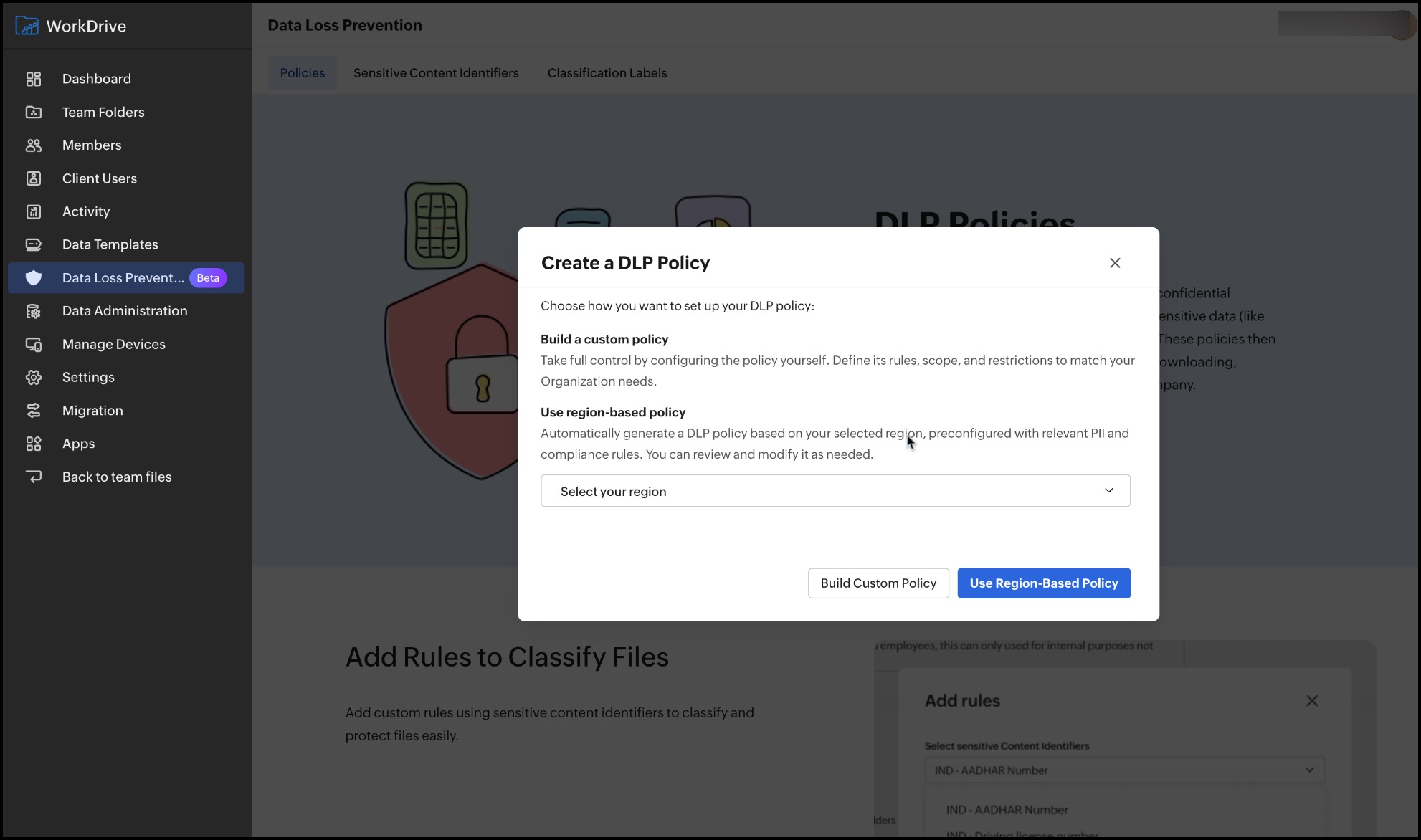Open the Classification Labels tab
Screen dimensions: 1421x840
click(x=607, y=73)
